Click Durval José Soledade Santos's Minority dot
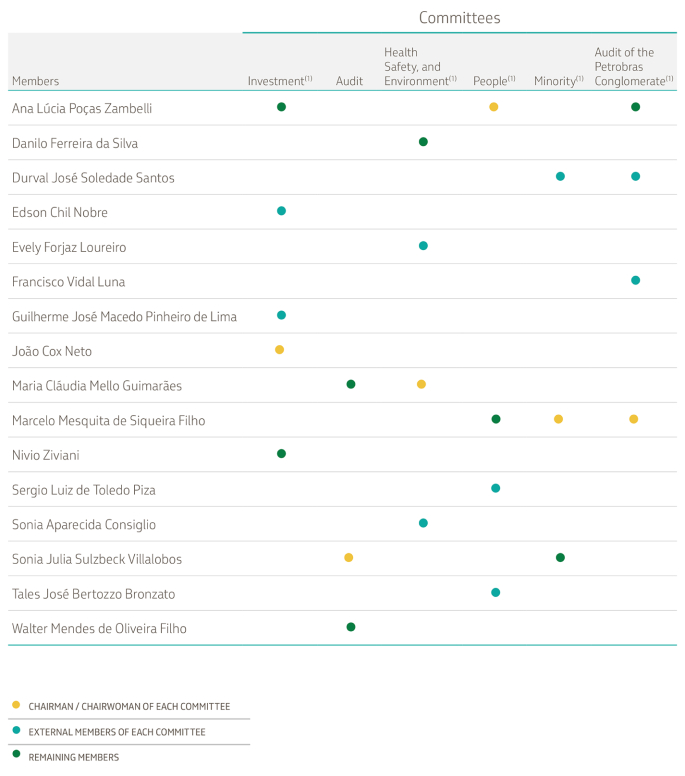The height and width of the screenshot is (776, 685). click(560, 177)
